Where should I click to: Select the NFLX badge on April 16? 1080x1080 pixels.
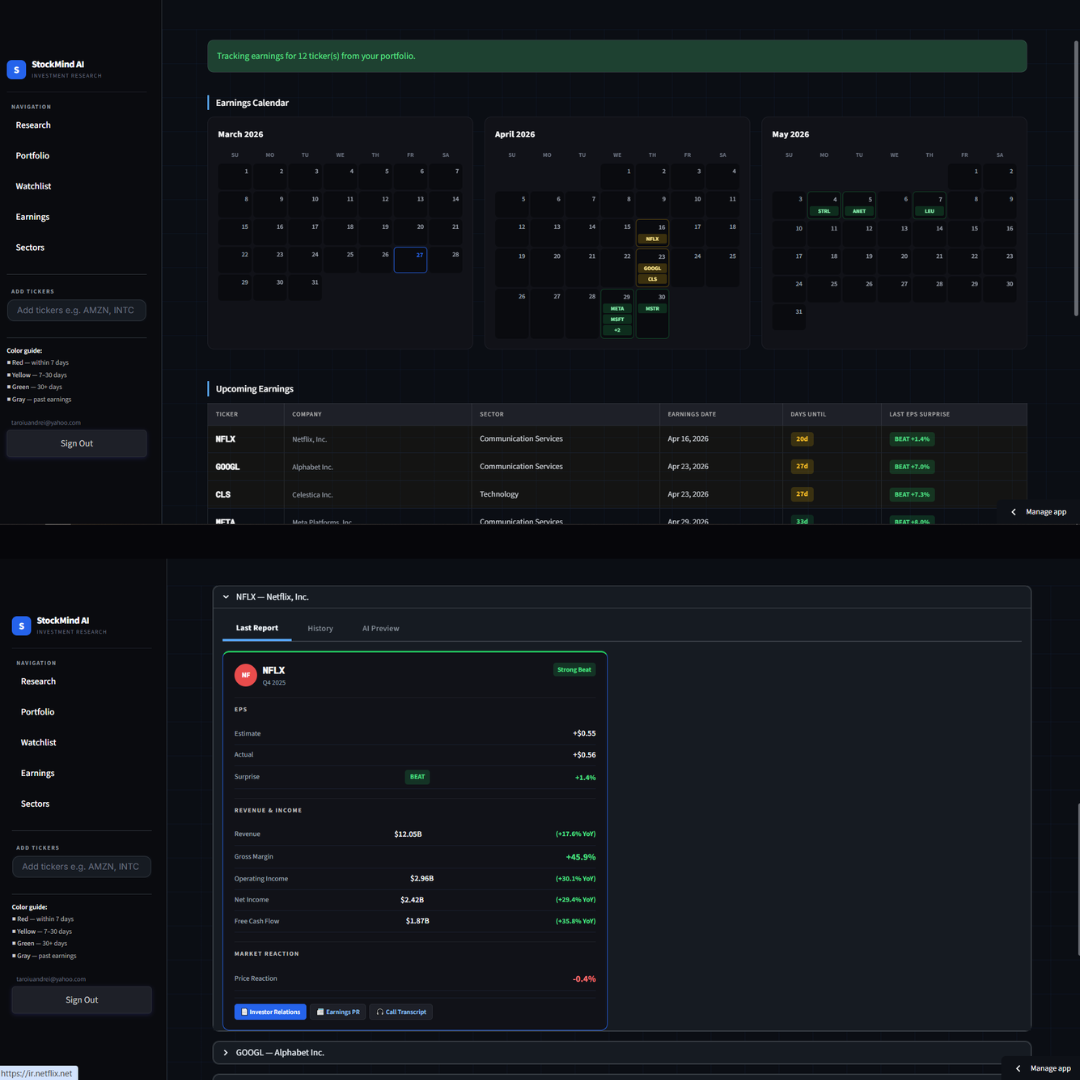pos(652,238)
